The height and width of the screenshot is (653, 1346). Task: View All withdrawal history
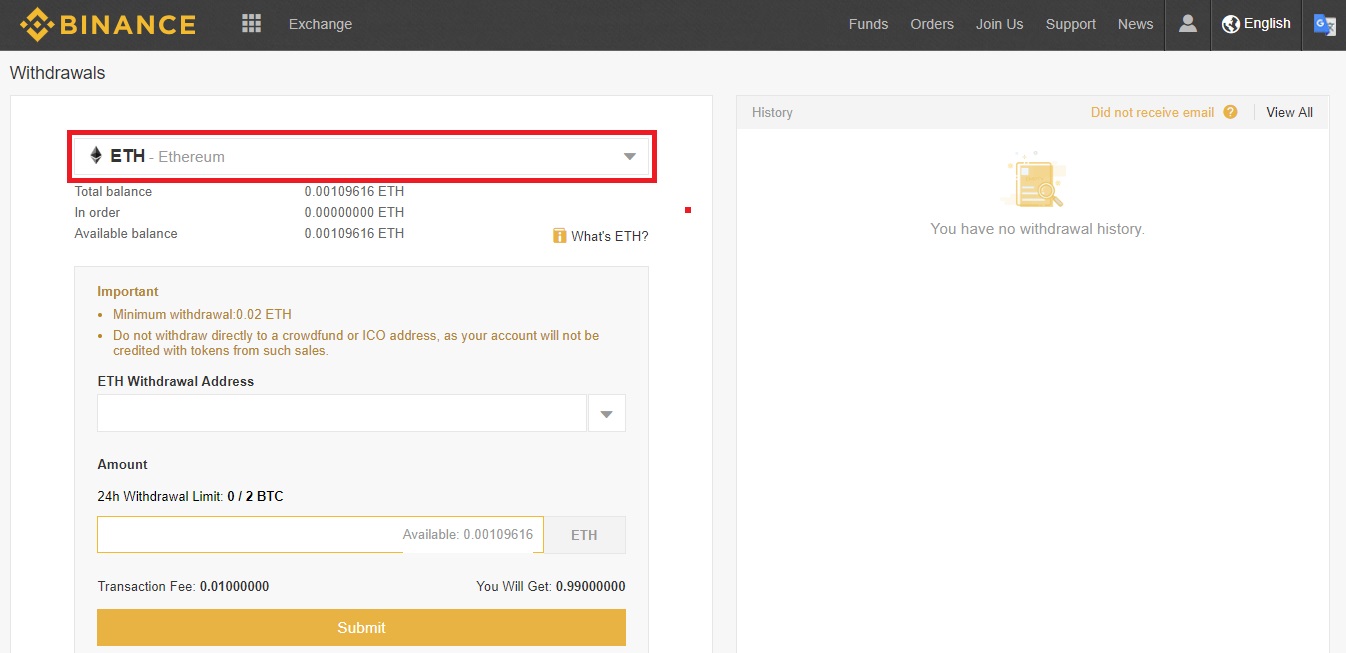tap(1289, 112)
